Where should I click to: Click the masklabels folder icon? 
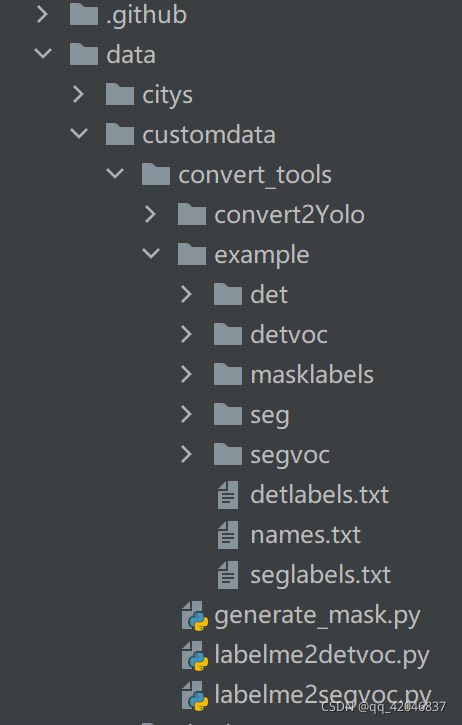[228, 374]
